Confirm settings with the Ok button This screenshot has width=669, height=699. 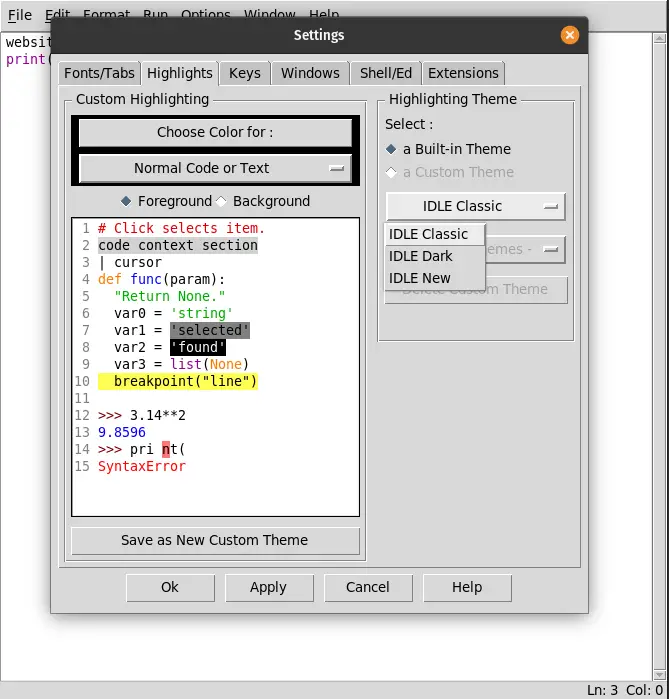coord(170,588)
